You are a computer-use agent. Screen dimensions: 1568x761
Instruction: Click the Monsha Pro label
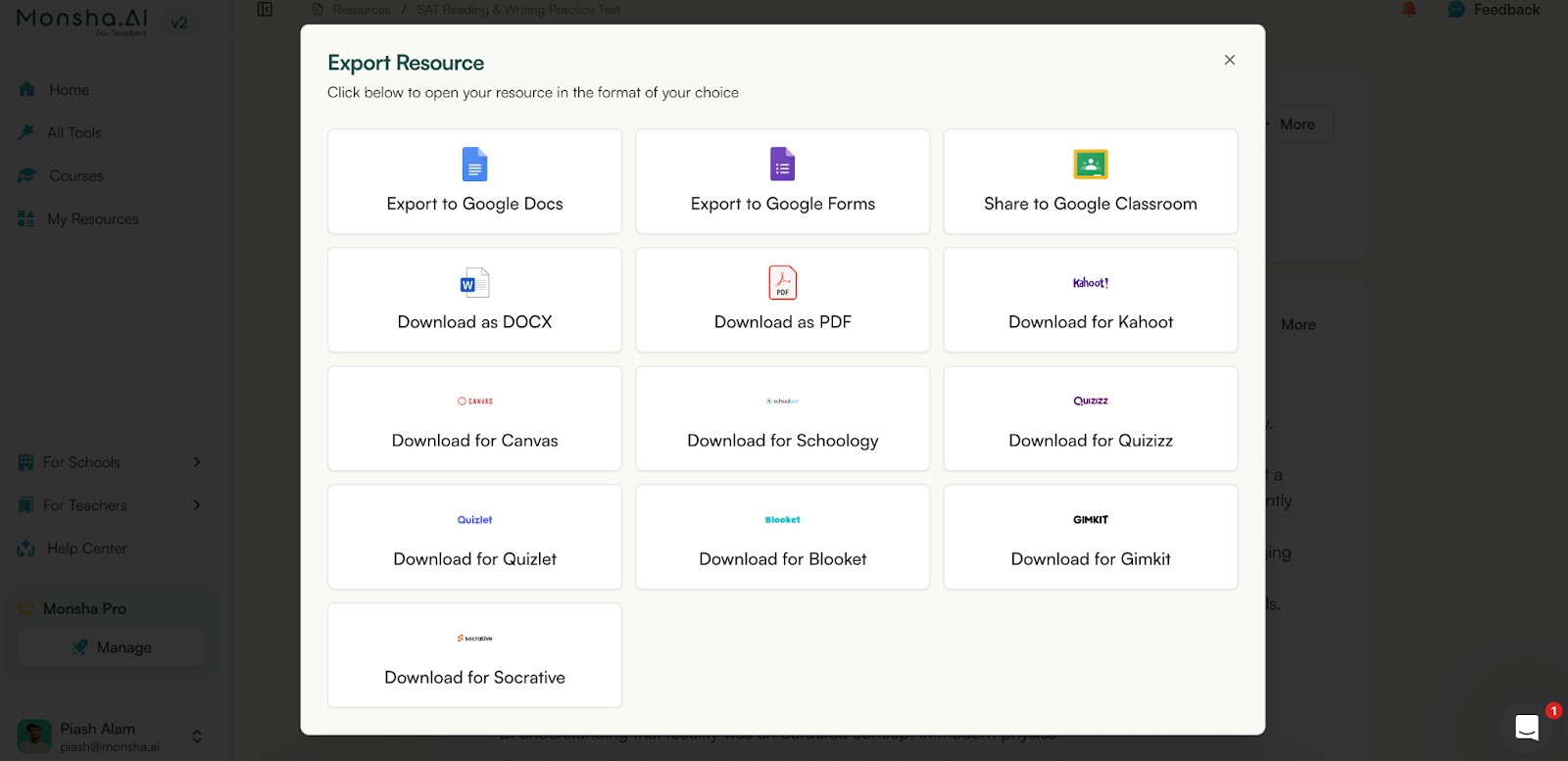tap(84, 608)
